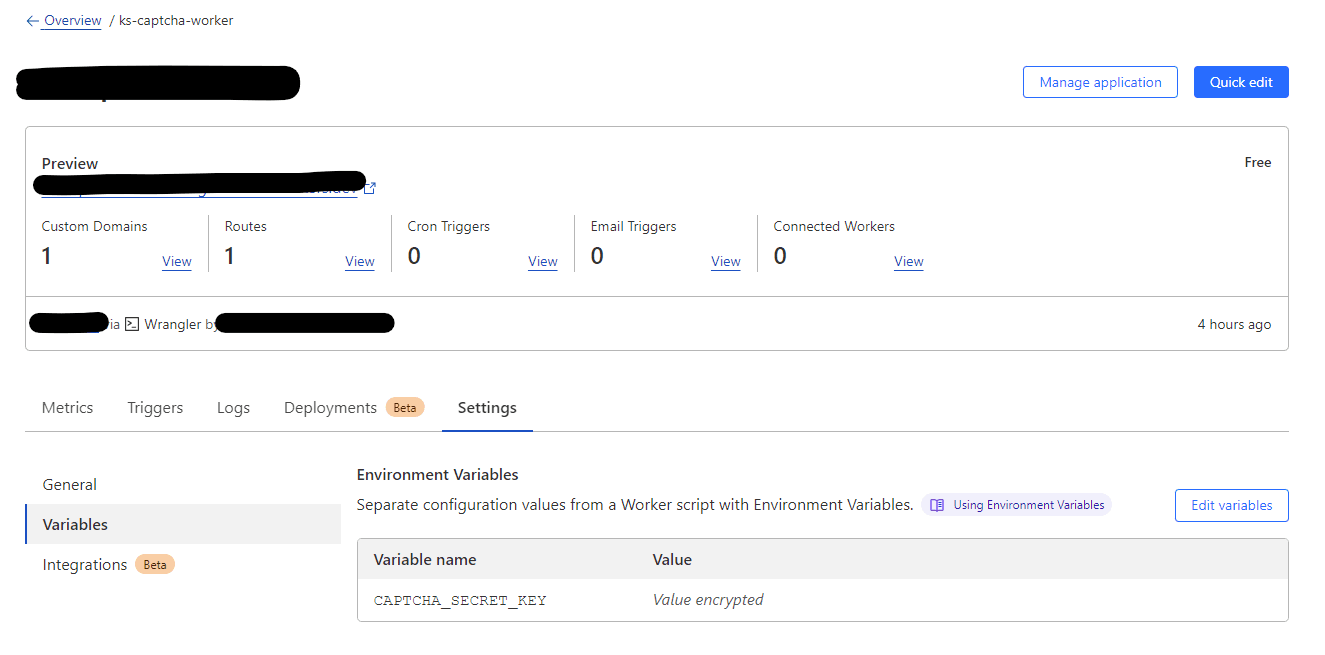Click the Wrangler terminal icon
Screen dimensions: 1325x655
[x=132, y=324]
